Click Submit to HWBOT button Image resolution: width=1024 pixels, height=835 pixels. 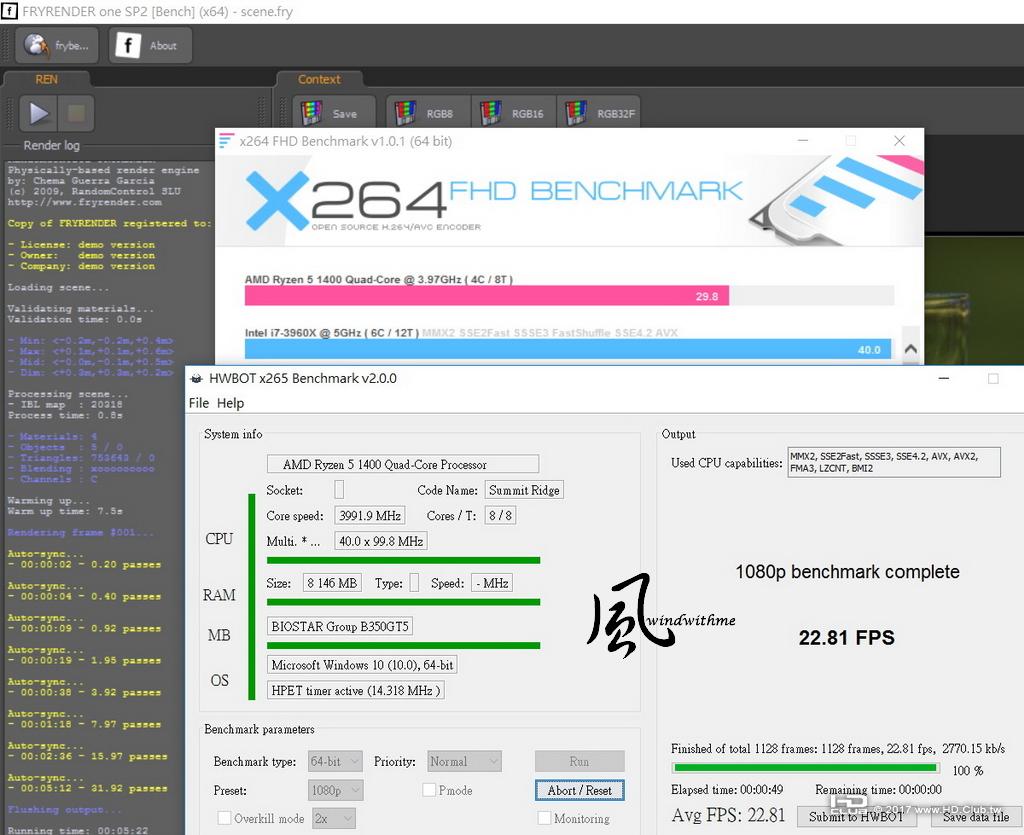pos(856,816)
